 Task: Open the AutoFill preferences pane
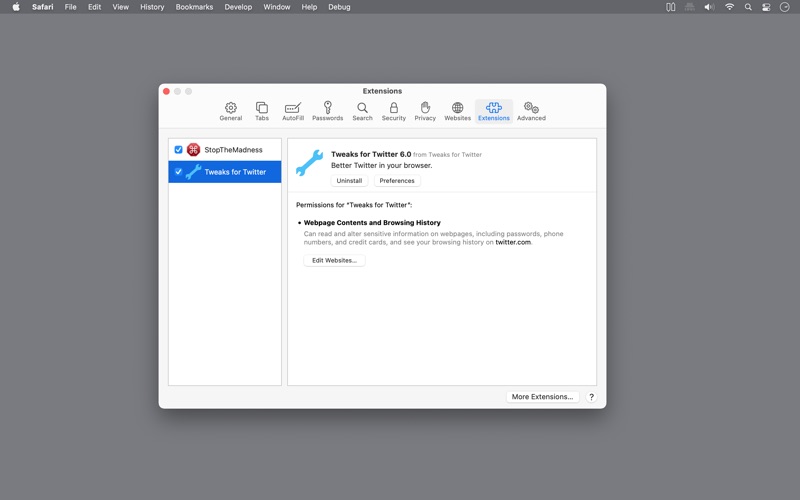pos(293,111)
